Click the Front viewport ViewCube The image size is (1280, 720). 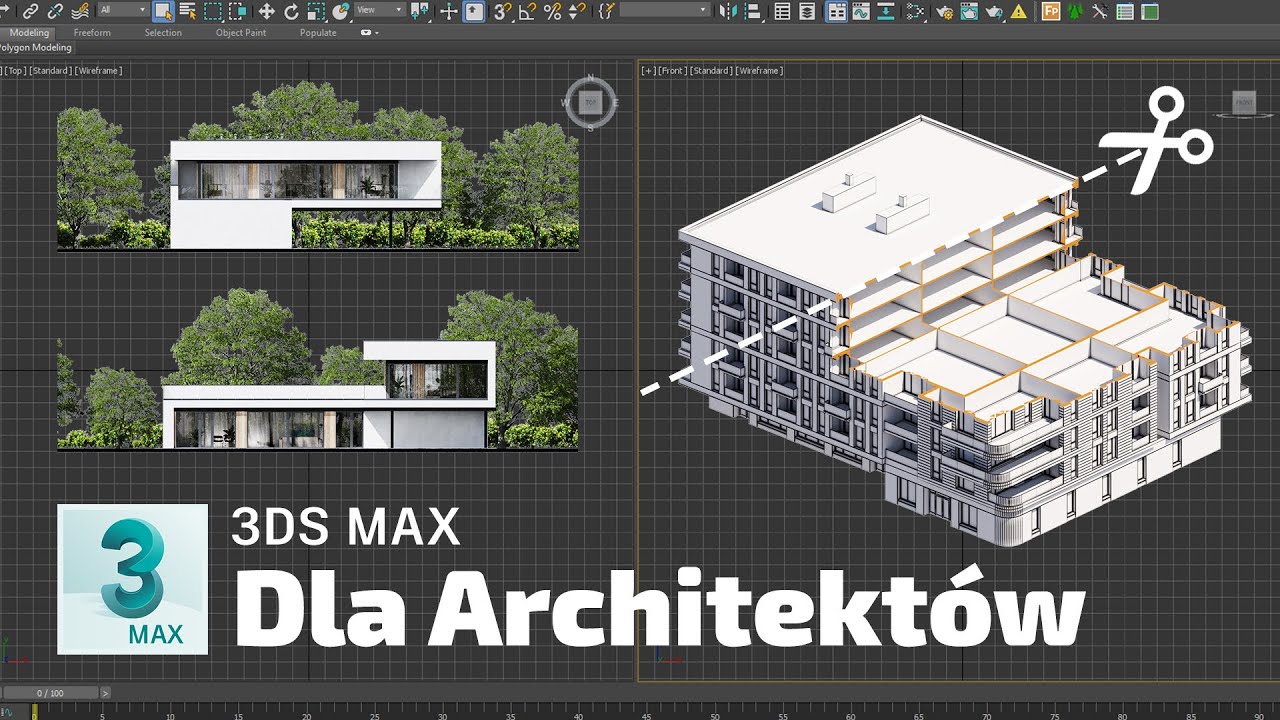(1244, 102)
